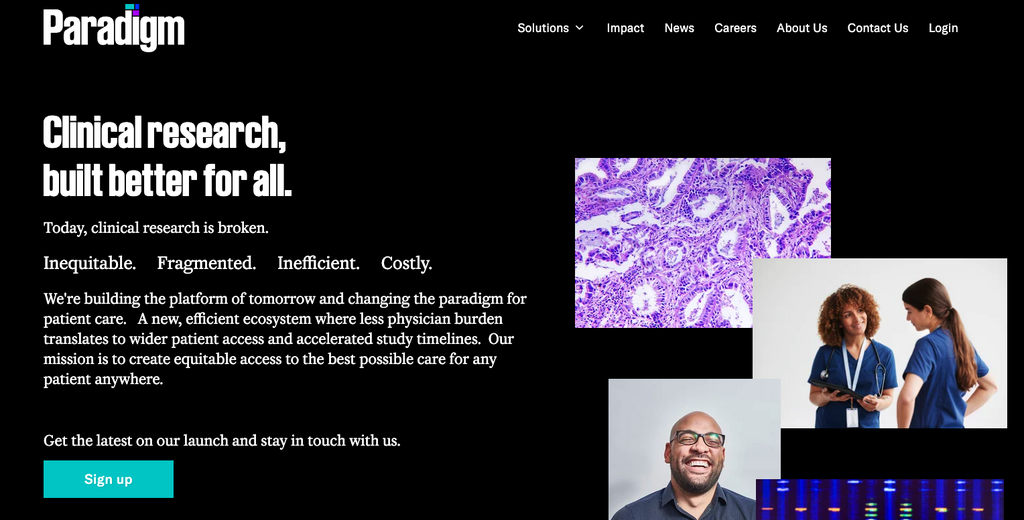This screenshot has width=1024, height=520.
Task: Click the Sign up button
Action: coord(108,479)
